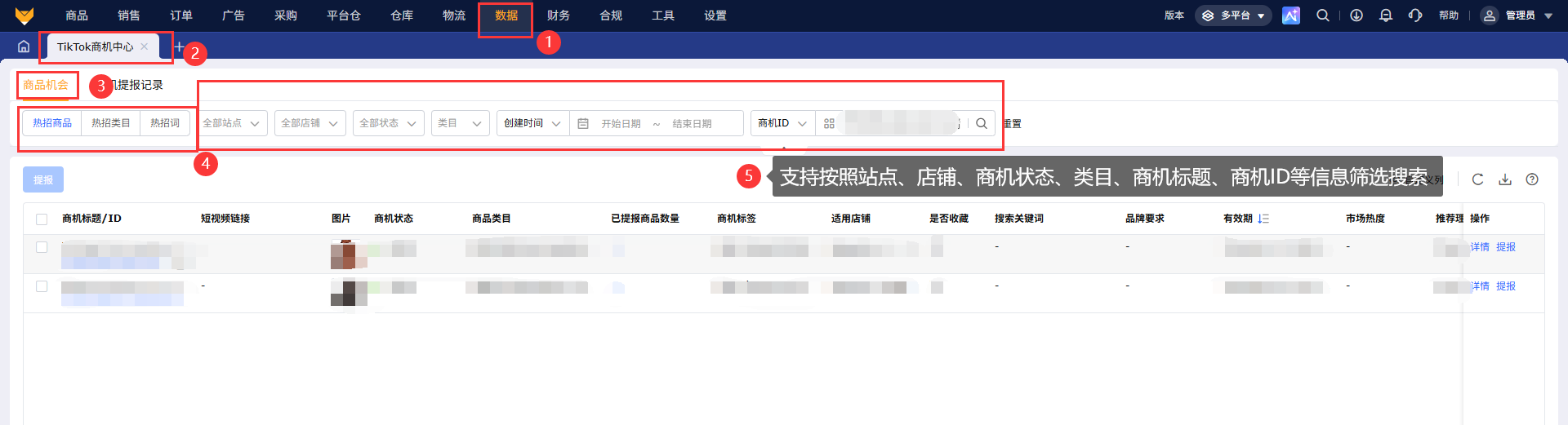Click the 市场热度 column header
Screen dimensions: 1568x425
point(1365,219)
